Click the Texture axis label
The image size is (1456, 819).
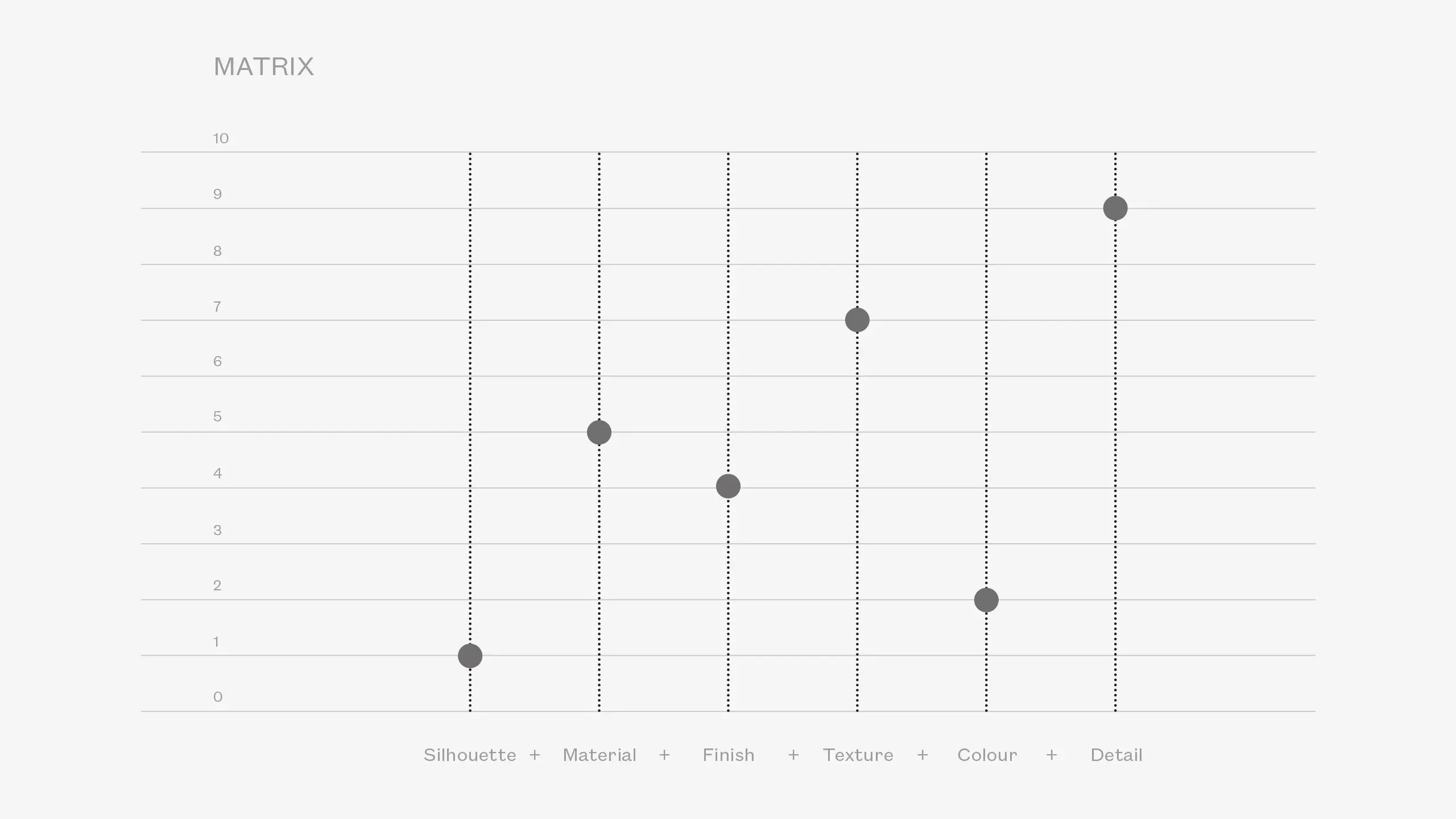(x=858, y=755)
